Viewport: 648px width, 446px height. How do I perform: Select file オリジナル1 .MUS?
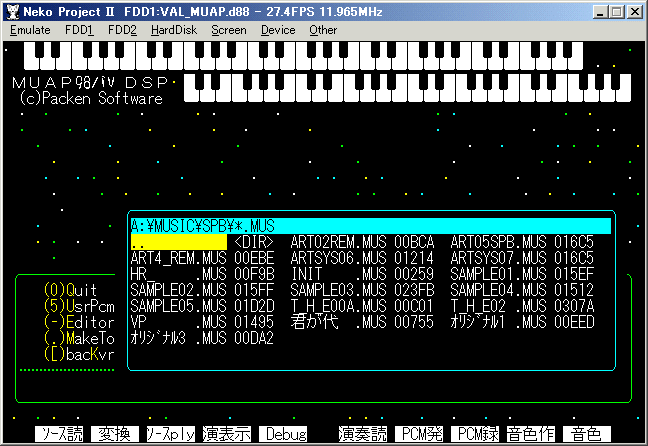click(498, 322)
